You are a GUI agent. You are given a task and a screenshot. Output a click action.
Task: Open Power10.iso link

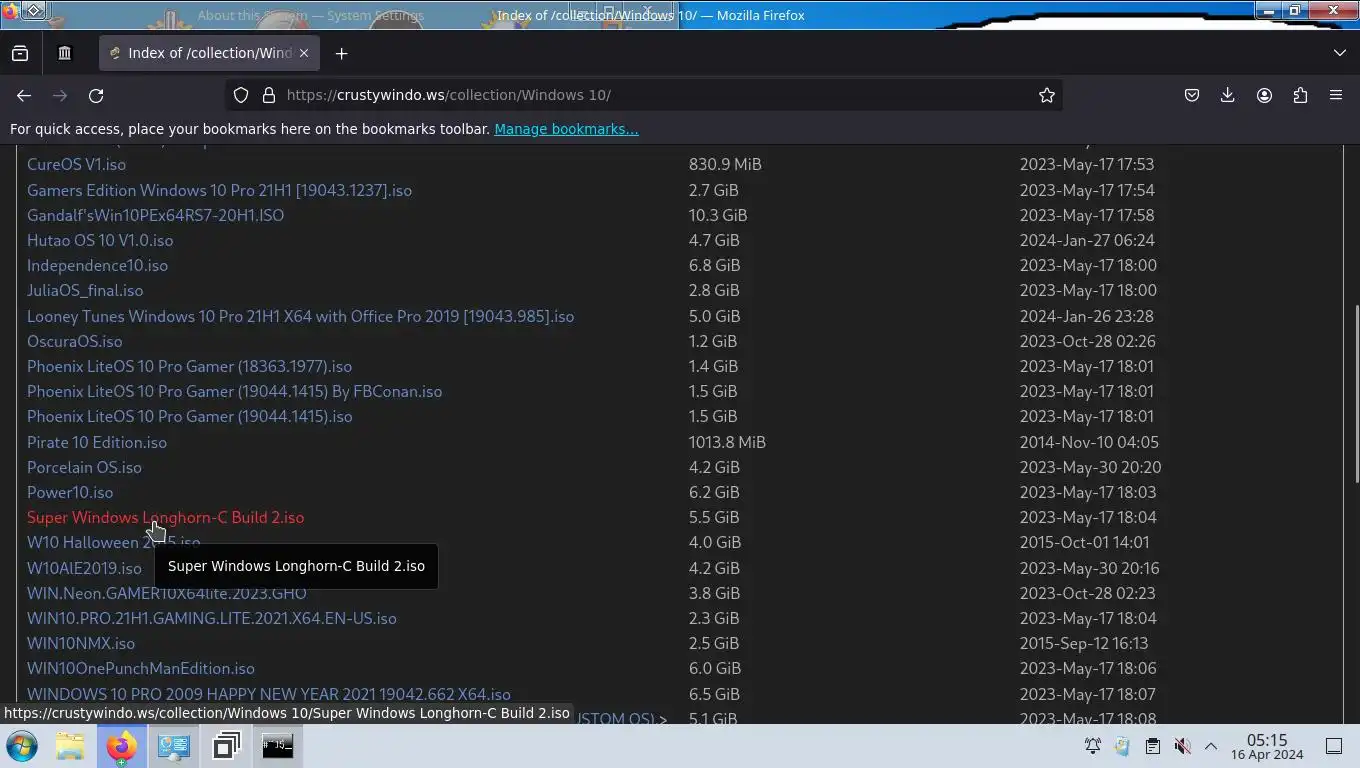[x=70, y=492]
